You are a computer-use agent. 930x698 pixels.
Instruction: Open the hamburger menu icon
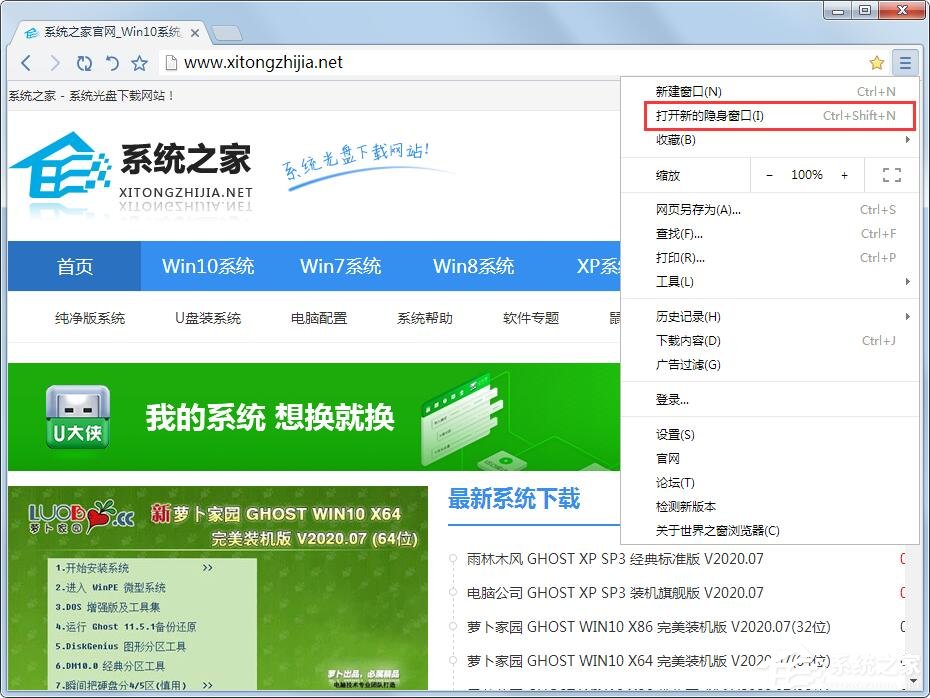(906, 62)
